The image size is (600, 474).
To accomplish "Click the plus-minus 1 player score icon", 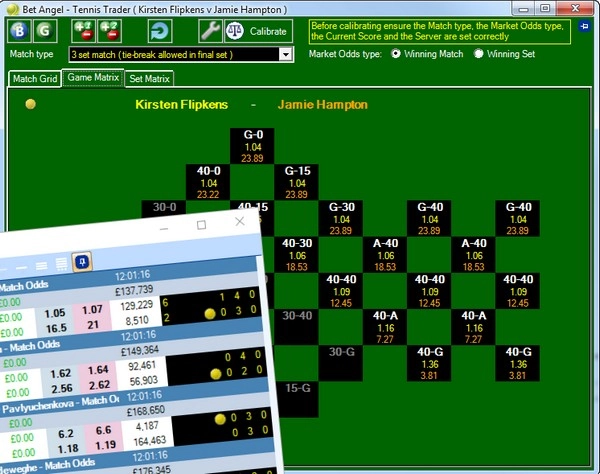I will tap(83, 31).
